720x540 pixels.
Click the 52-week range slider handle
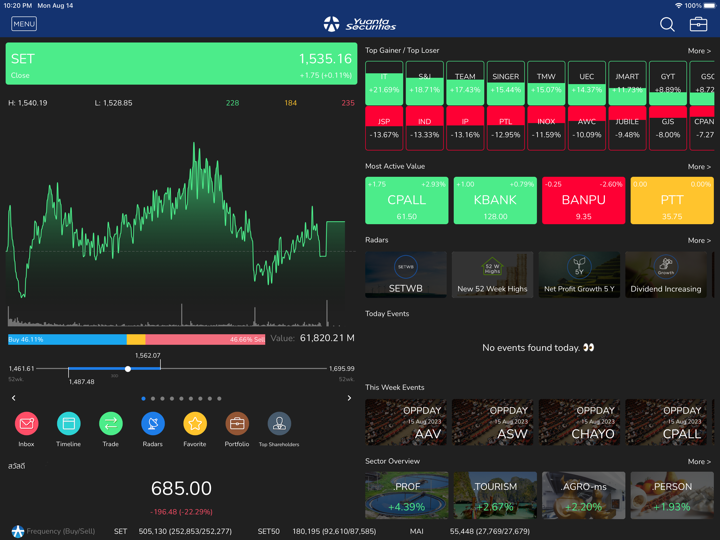point(128,369)
